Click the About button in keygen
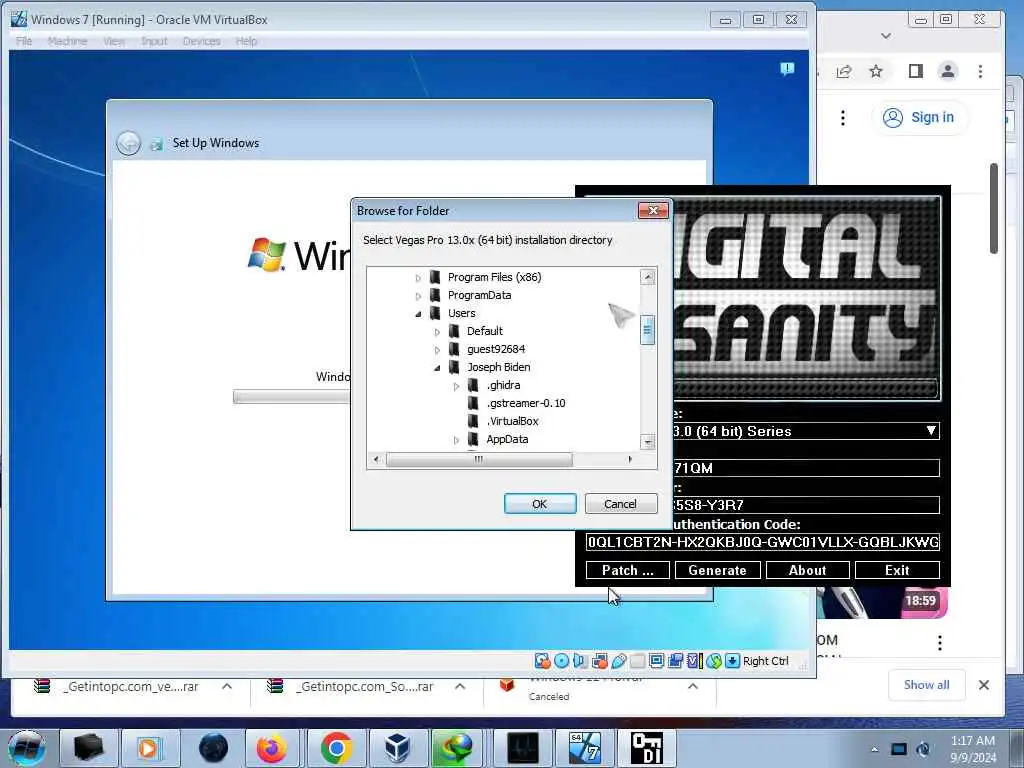1024x768 pixels. coord(808,570)
